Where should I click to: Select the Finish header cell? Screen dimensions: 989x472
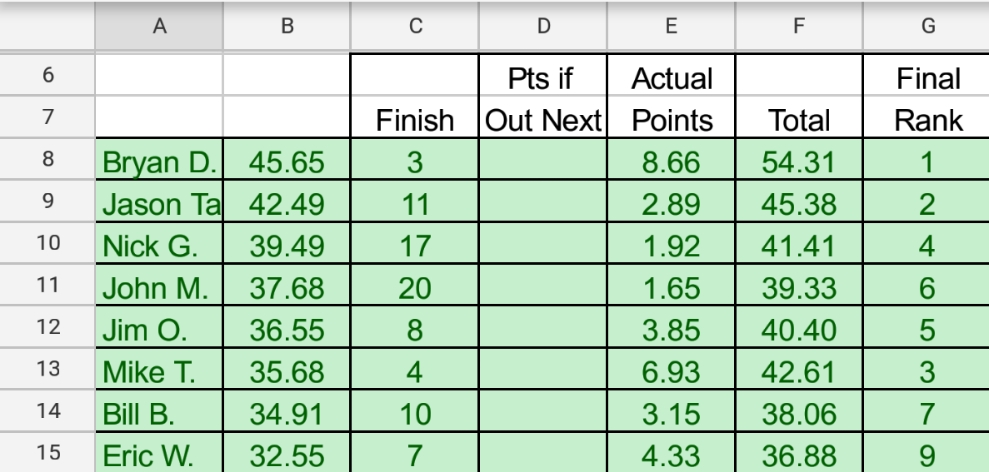tap(413, 122)
